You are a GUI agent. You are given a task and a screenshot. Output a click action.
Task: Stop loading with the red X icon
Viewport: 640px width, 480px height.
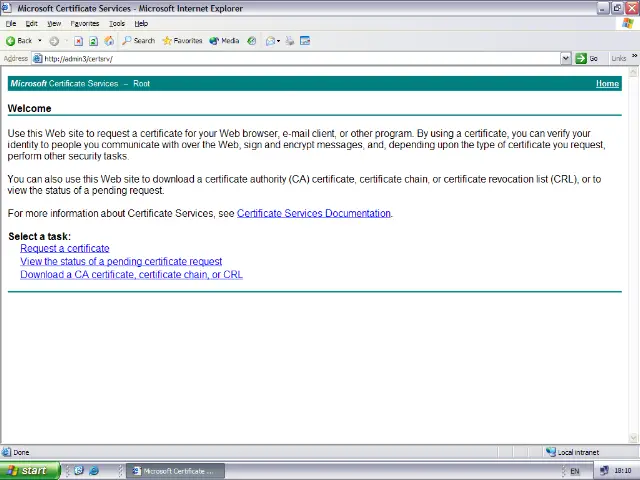[x=78, y=41]
